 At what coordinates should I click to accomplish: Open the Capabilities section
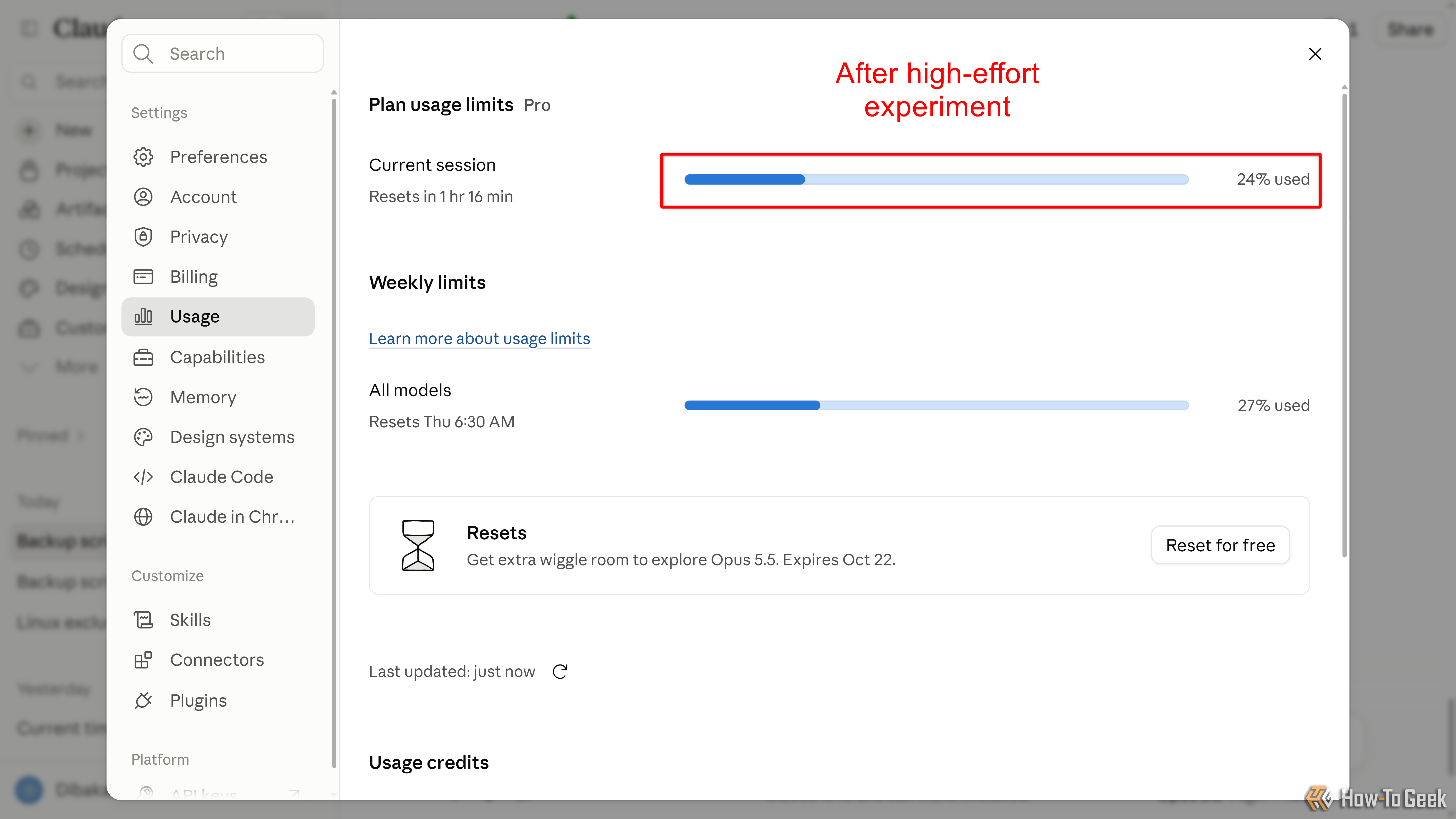click(x=218, y=357)
